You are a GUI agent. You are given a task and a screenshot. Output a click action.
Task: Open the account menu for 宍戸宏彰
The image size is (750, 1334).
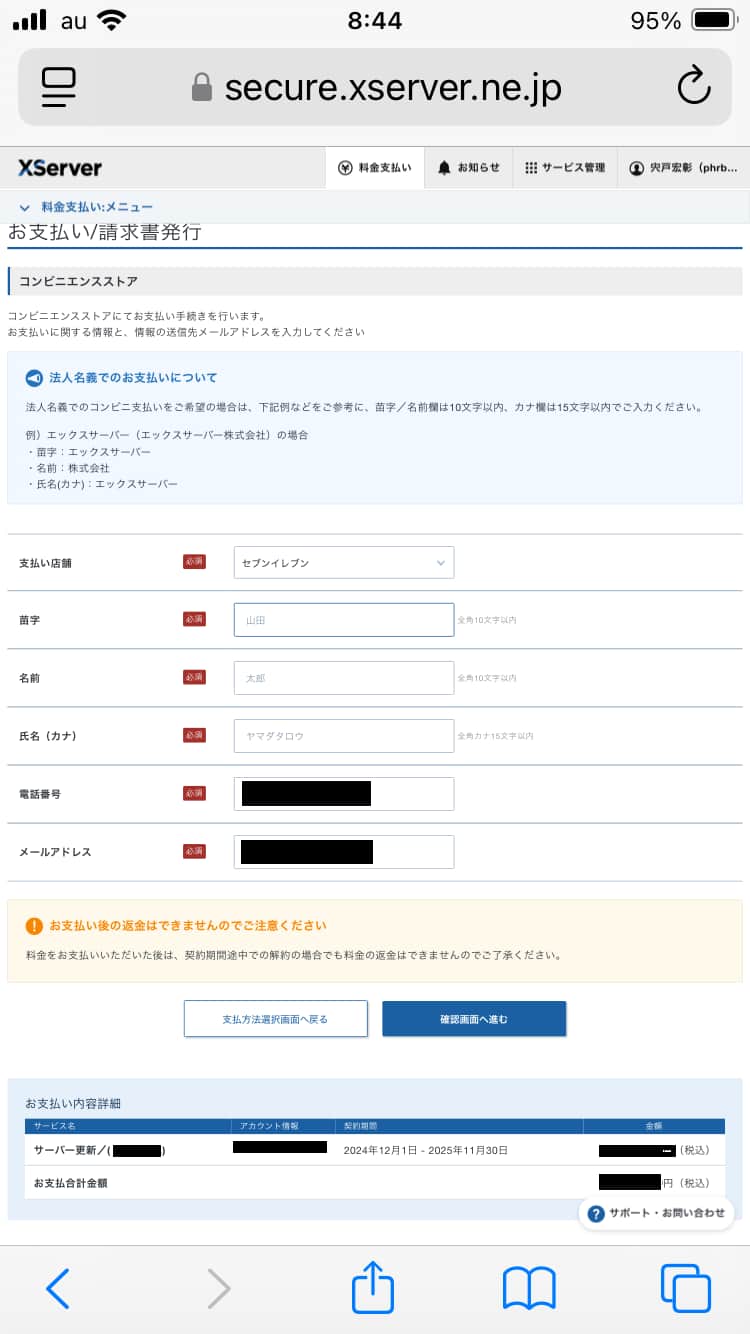[683, 167]
